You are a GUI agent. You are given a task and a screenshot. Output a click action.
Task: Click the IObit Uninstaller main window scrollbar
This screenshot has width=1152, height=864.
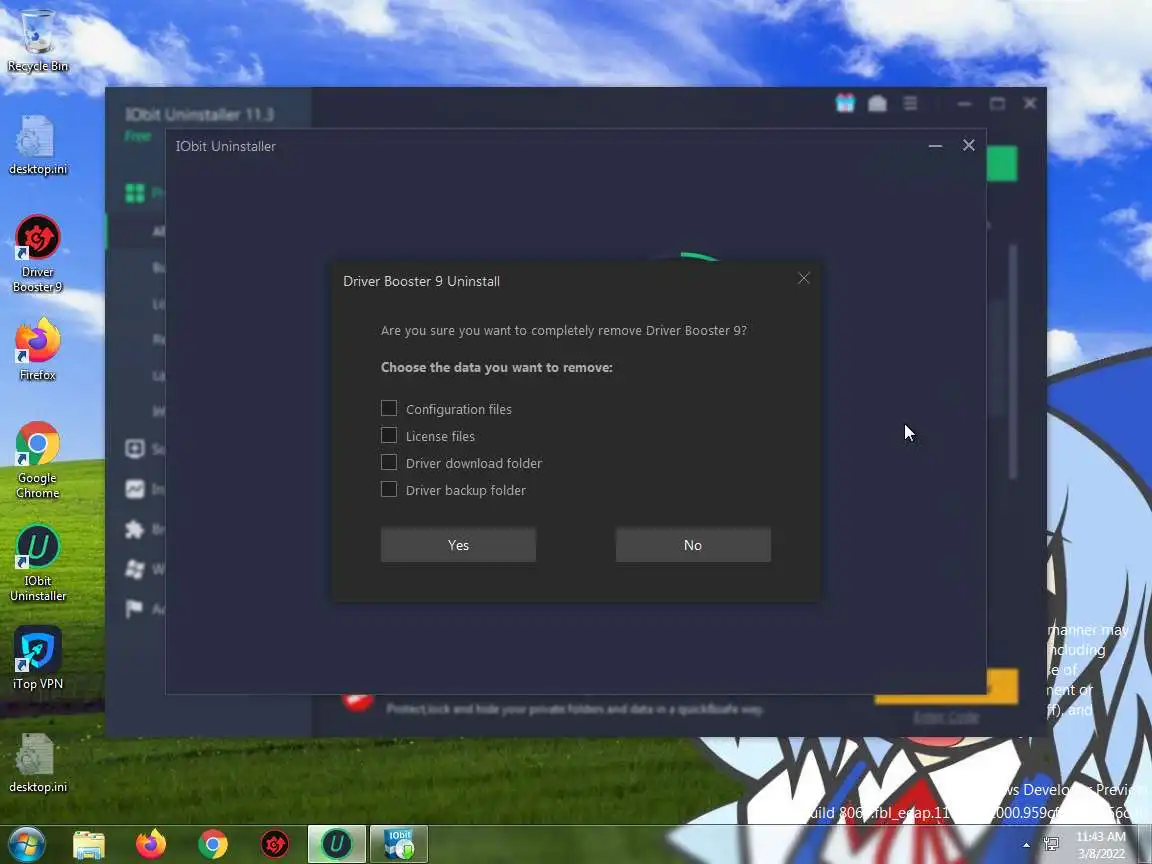[1013, 361]
